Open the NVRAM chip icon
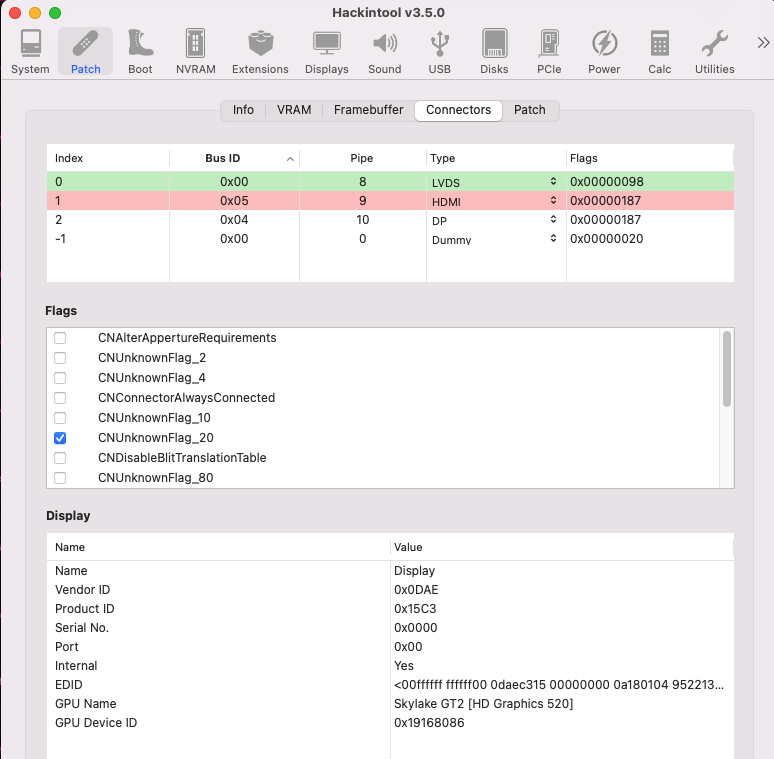The height and width of the screenshot is (759, 774). [x=195, y=51]
